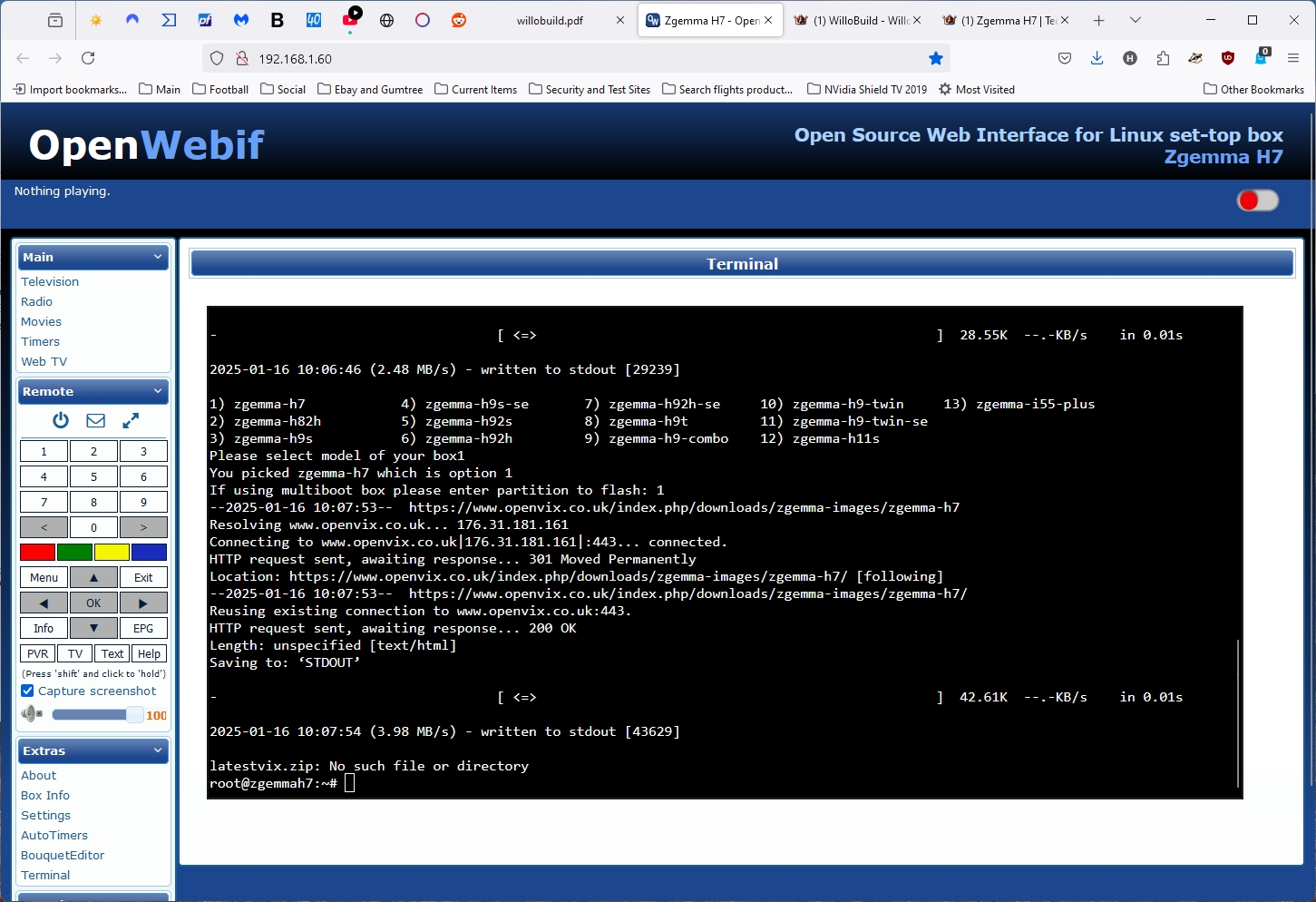Collapse the Remote panel chevron
The height and width of the screenshot is (902, 1316).
click(158, 391)
